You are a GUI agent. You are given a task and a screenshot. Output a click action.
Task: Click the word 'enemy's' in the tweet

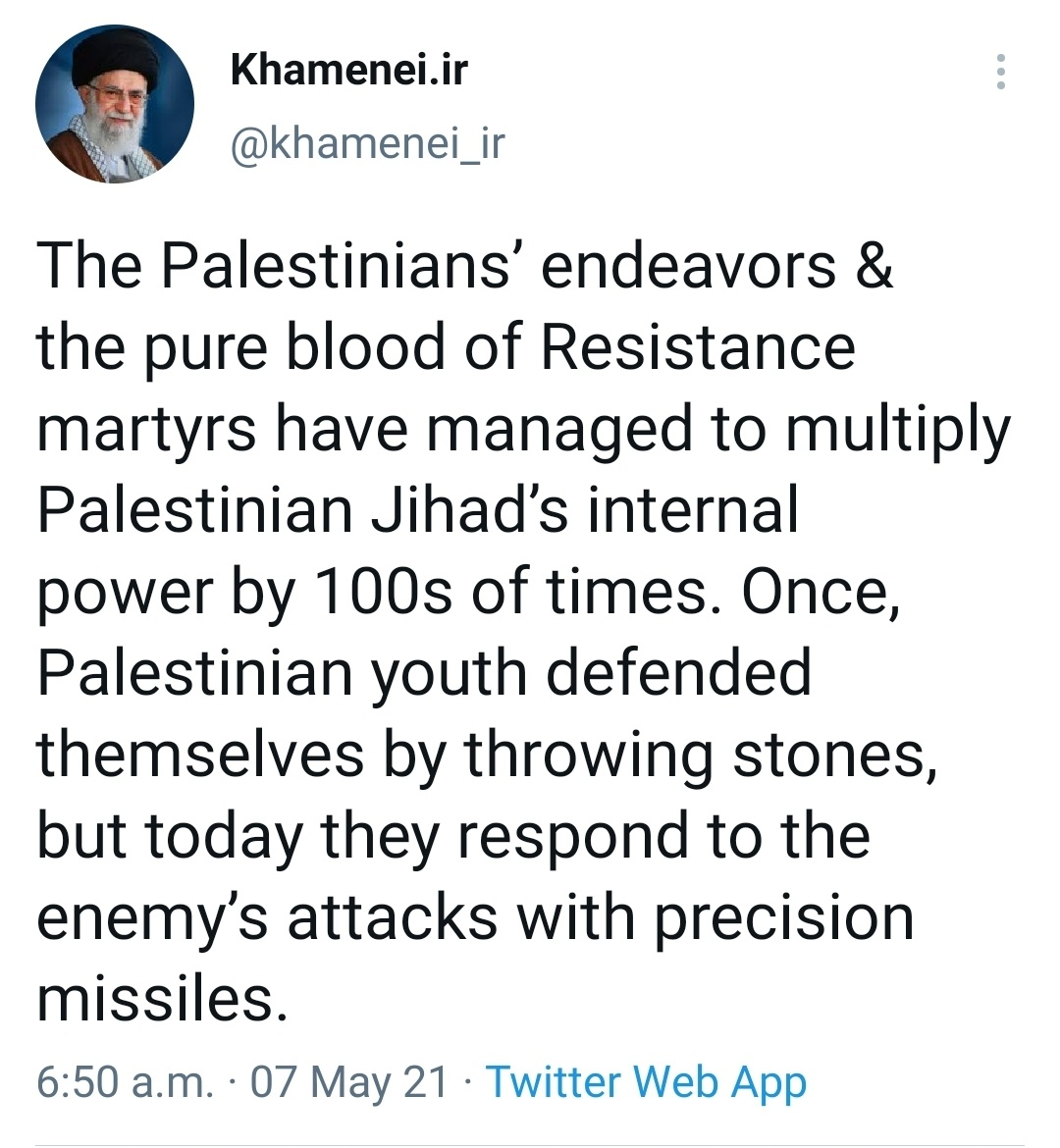point(152,918)
